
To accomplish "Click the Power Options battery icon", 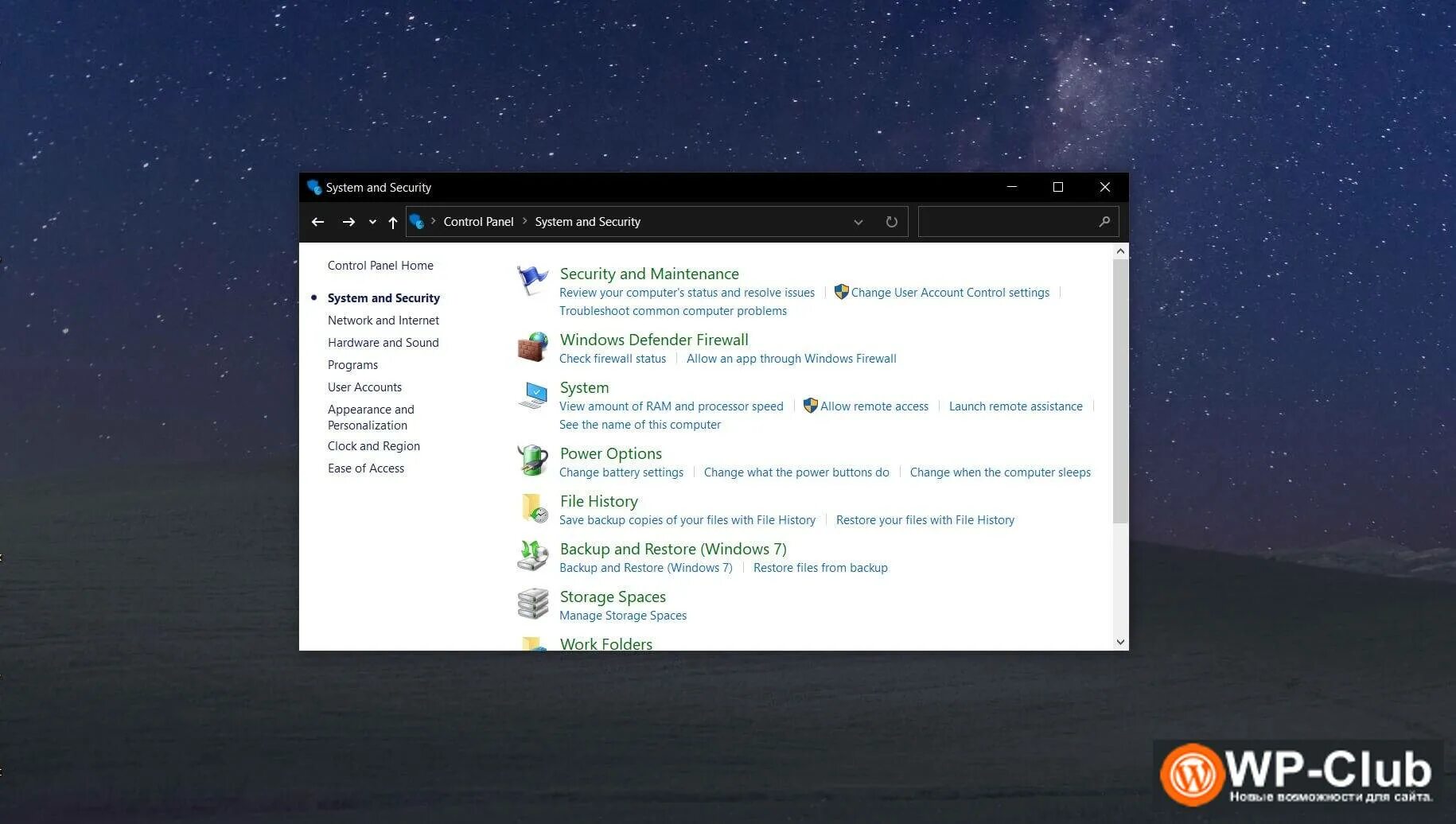I will (x=532, y=460).
